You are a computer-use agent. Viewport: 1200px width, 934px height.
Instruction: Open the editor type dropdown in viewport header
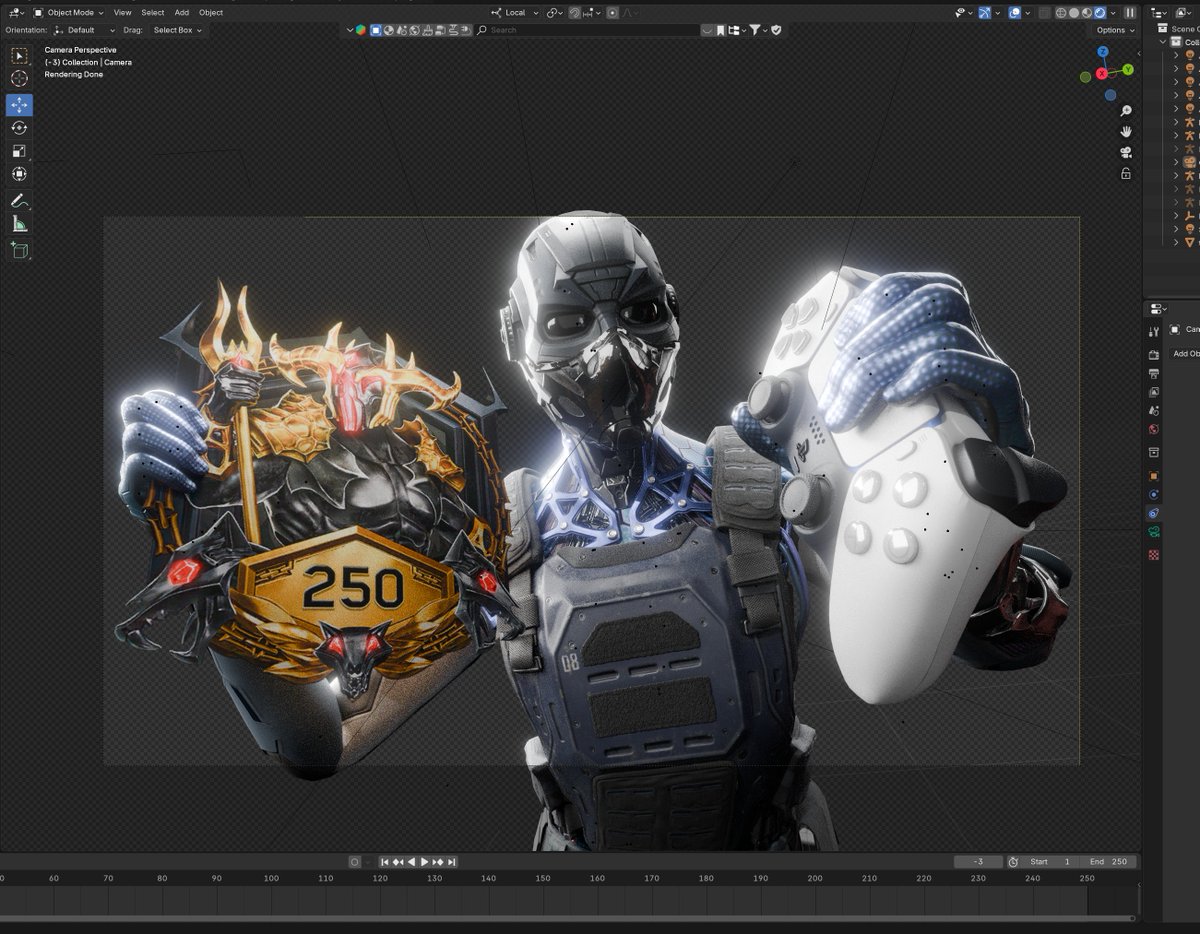pyautogui.click(x=16, y=13)
